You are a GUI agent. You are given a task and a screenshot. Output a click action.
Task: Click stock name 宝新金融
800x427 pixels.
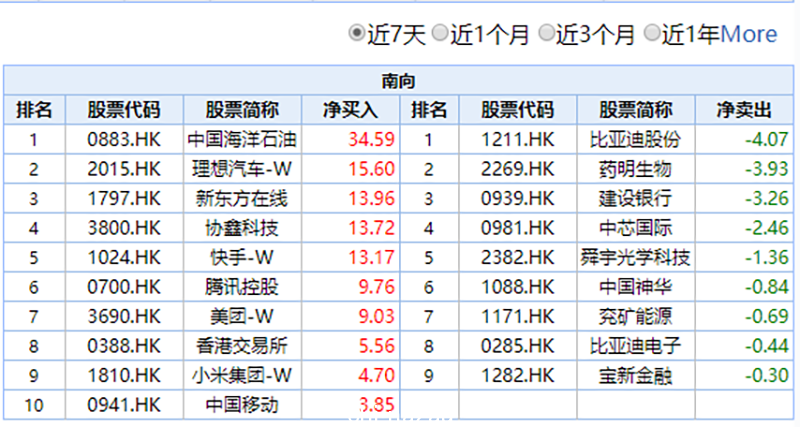click(x=635, y=375)
